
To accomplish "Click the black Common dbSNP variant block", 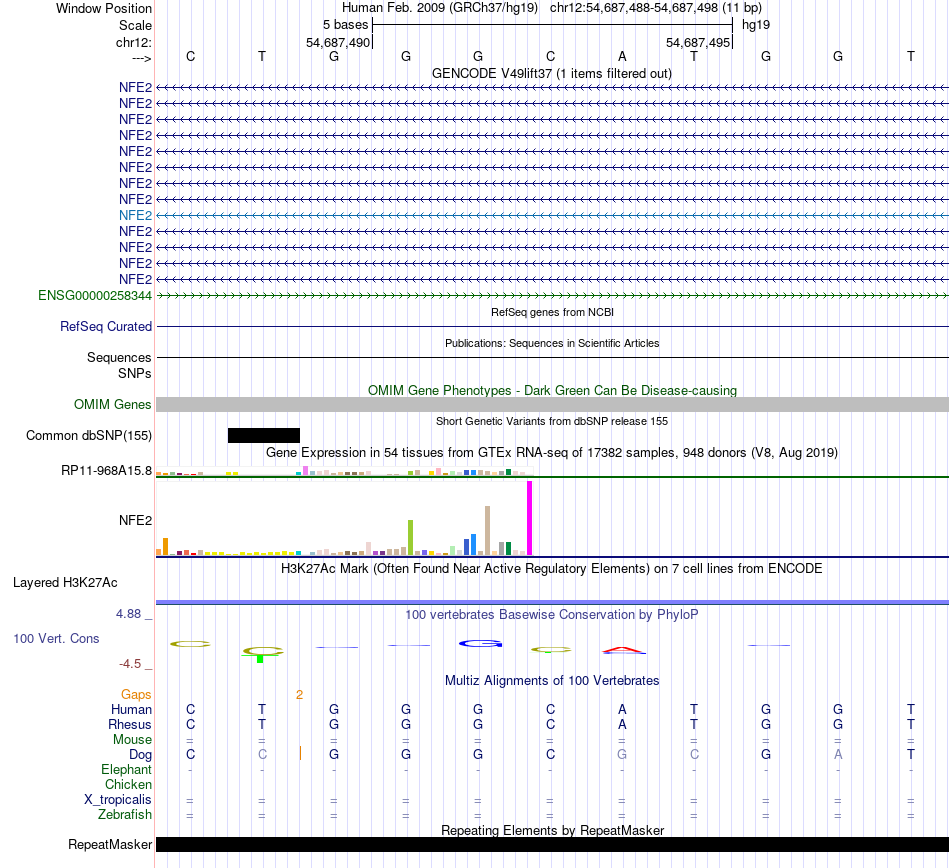I will (264, 436).
